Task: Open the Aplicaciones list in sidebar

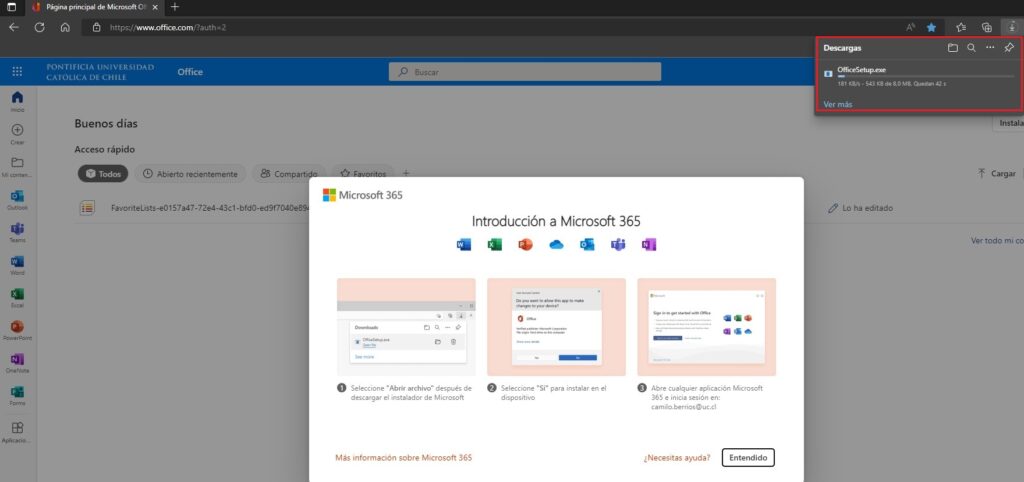Action: click(x=17, y=431)
